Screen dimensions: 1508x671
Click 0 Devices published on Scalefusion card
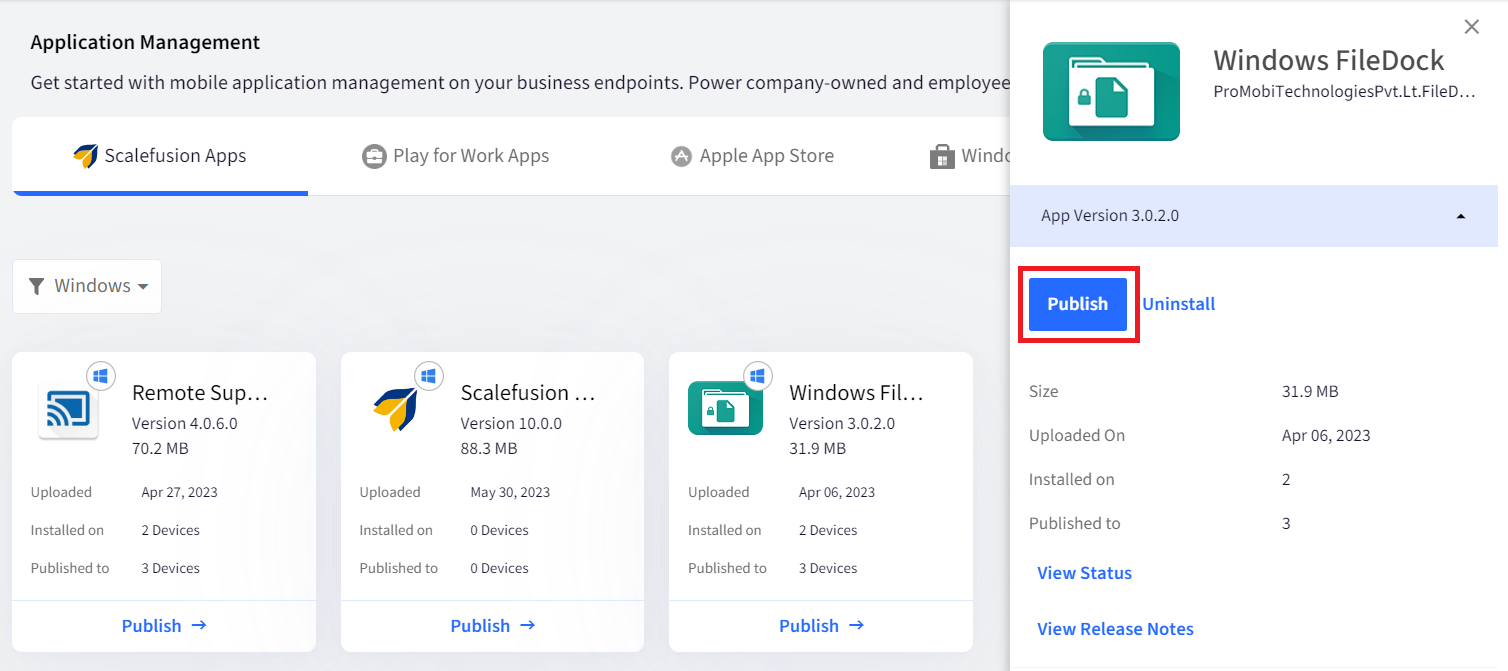pyautogui.click(x=499, y=568)
